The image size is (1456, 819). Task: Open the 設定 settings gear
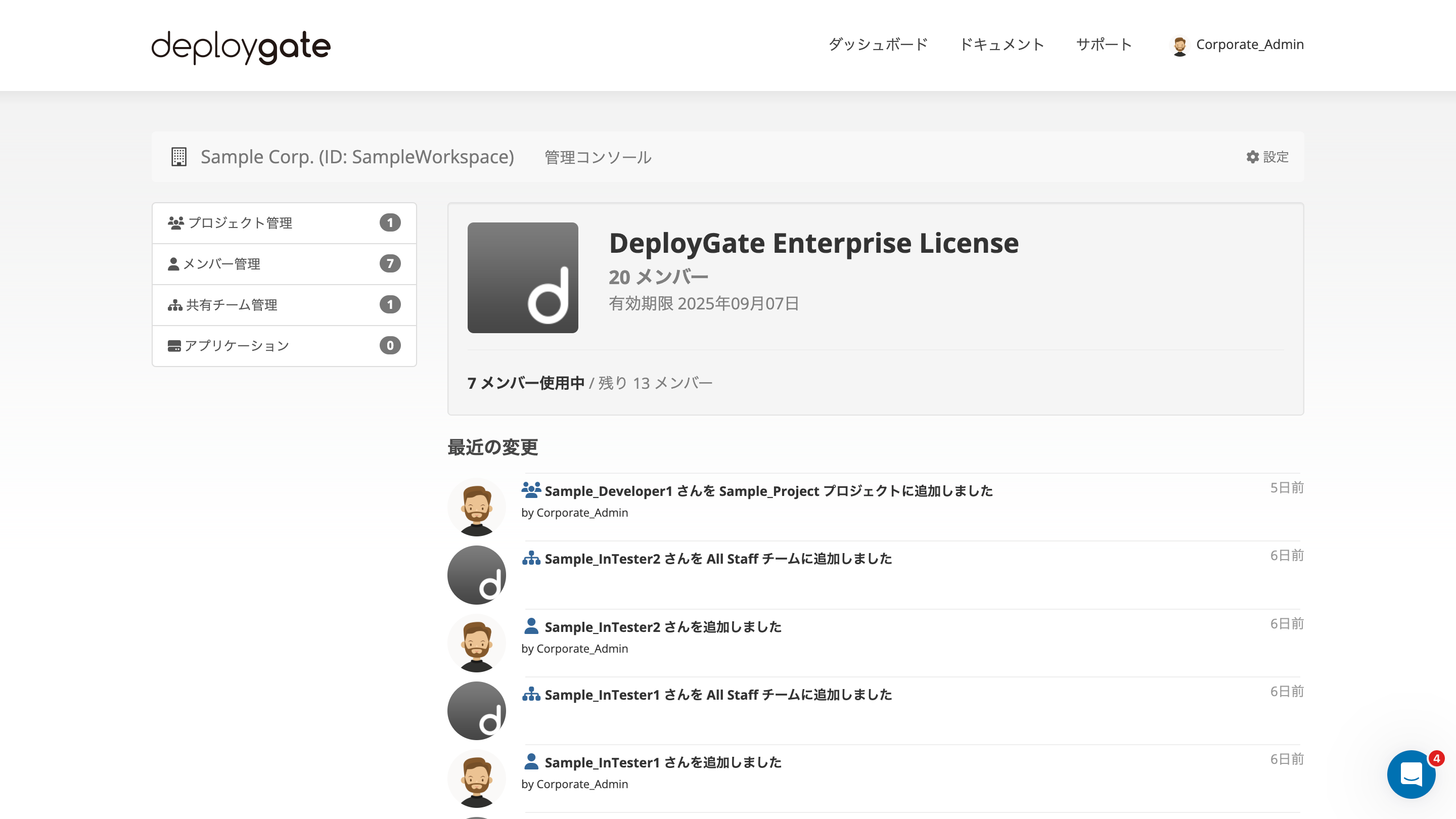point(1266,157)
